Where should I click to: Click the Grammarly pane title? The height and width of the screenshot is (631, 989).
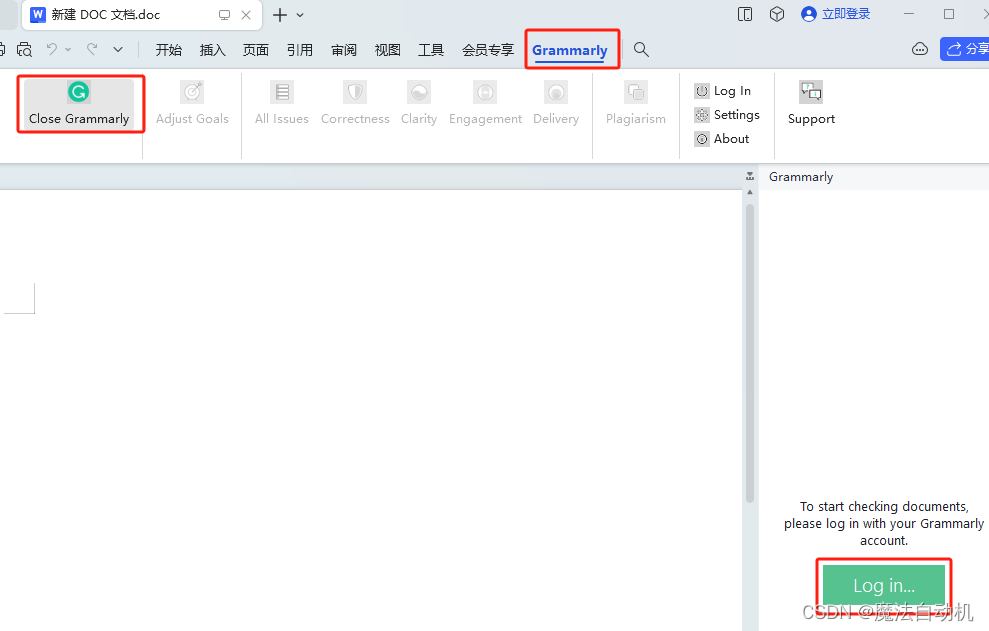pos(800,177)
